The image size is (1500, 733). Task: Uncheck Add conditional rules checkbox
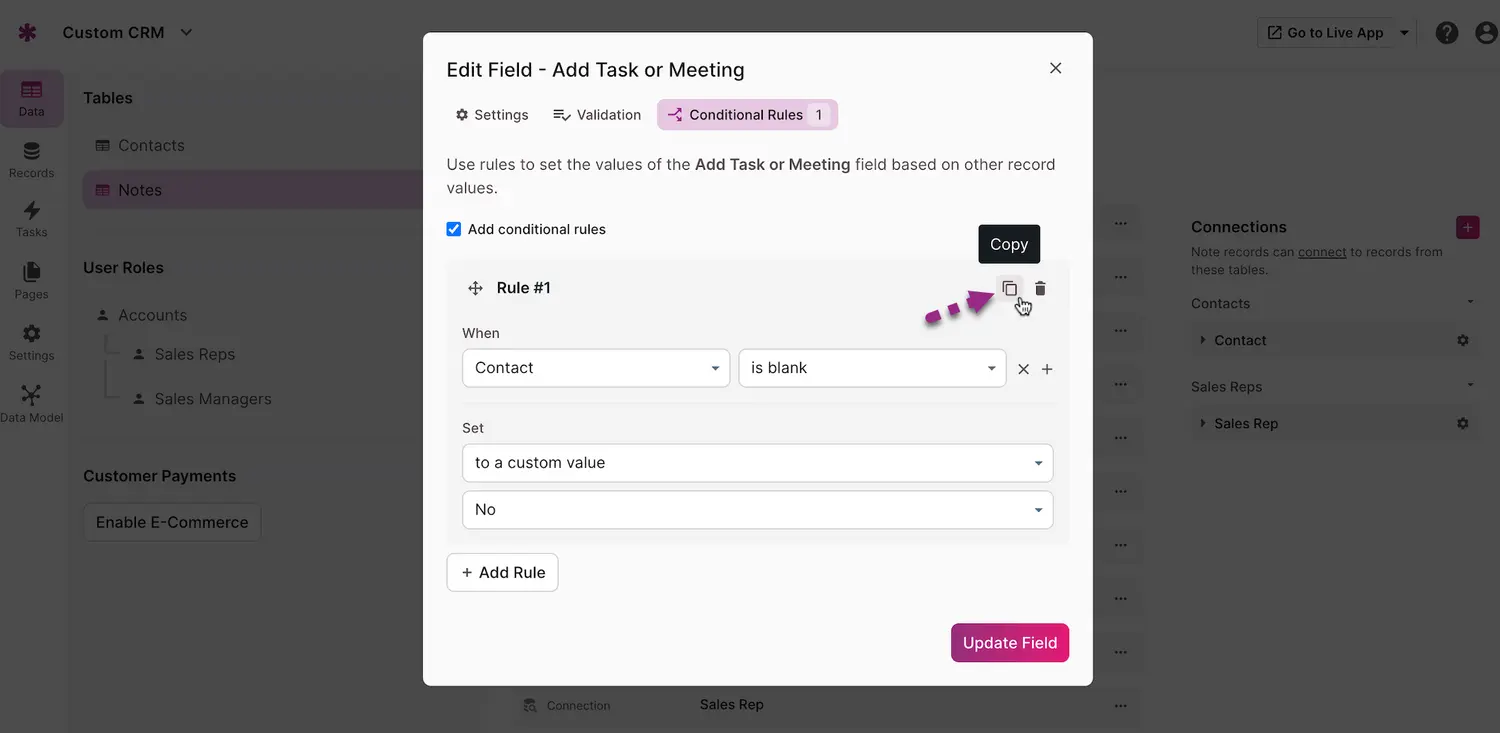[454, 229]
